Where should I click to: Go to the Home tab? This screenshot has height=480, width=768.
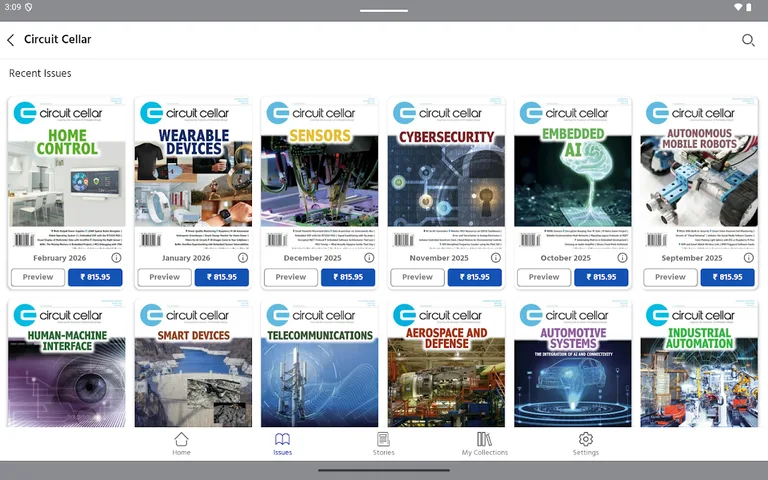click(x=181, y=444)
